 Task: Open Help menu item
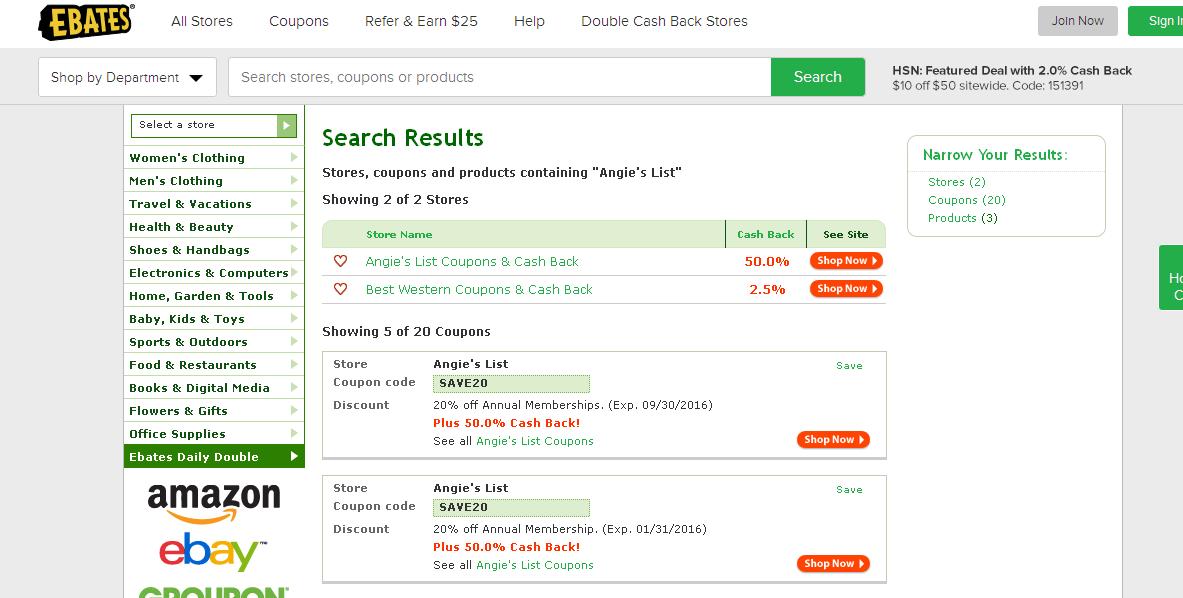coord(529,21)
